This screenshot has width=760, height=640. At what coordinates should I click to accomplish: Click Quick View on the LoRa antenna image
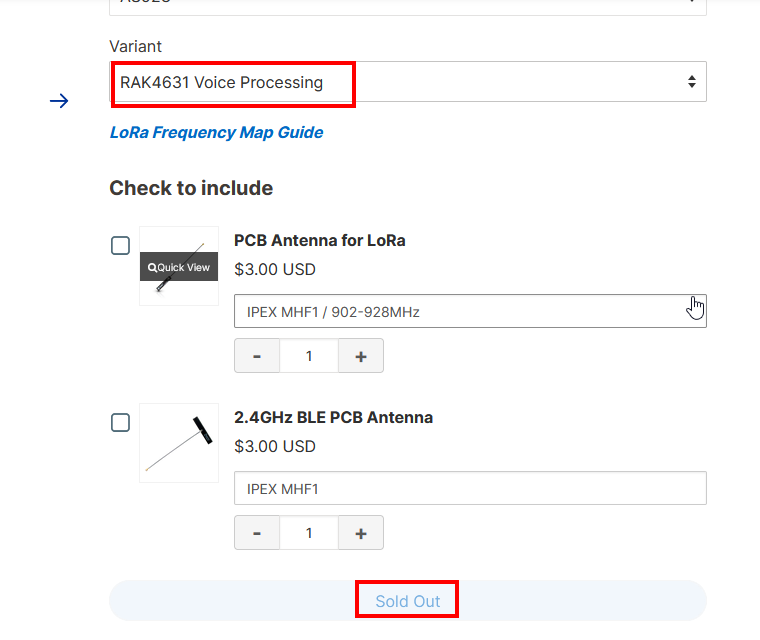click(x=179, y=267)
